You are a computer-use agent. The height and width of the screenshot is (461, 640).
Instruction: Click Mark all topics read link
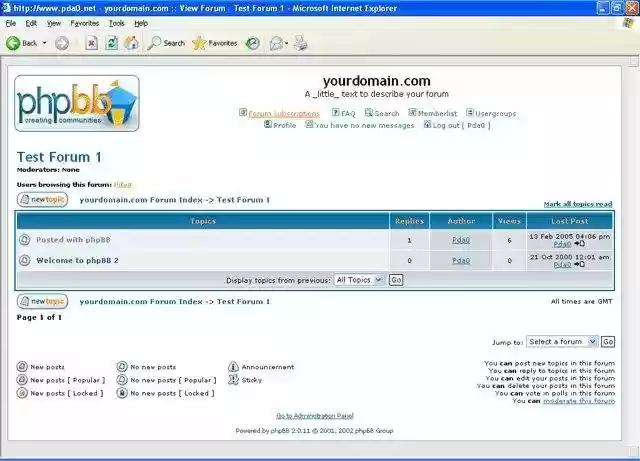(x=578, y=204)
